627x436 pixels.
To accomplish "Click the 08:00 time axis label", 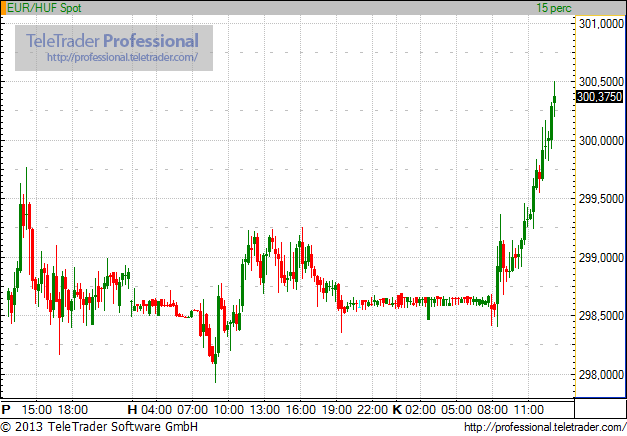I will [x=492, y=410].
